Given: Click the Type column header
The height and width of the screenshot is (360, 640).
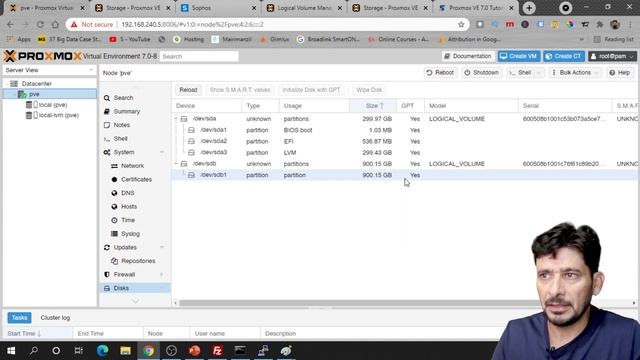Looking at the screenshot, I should point(260,106).
